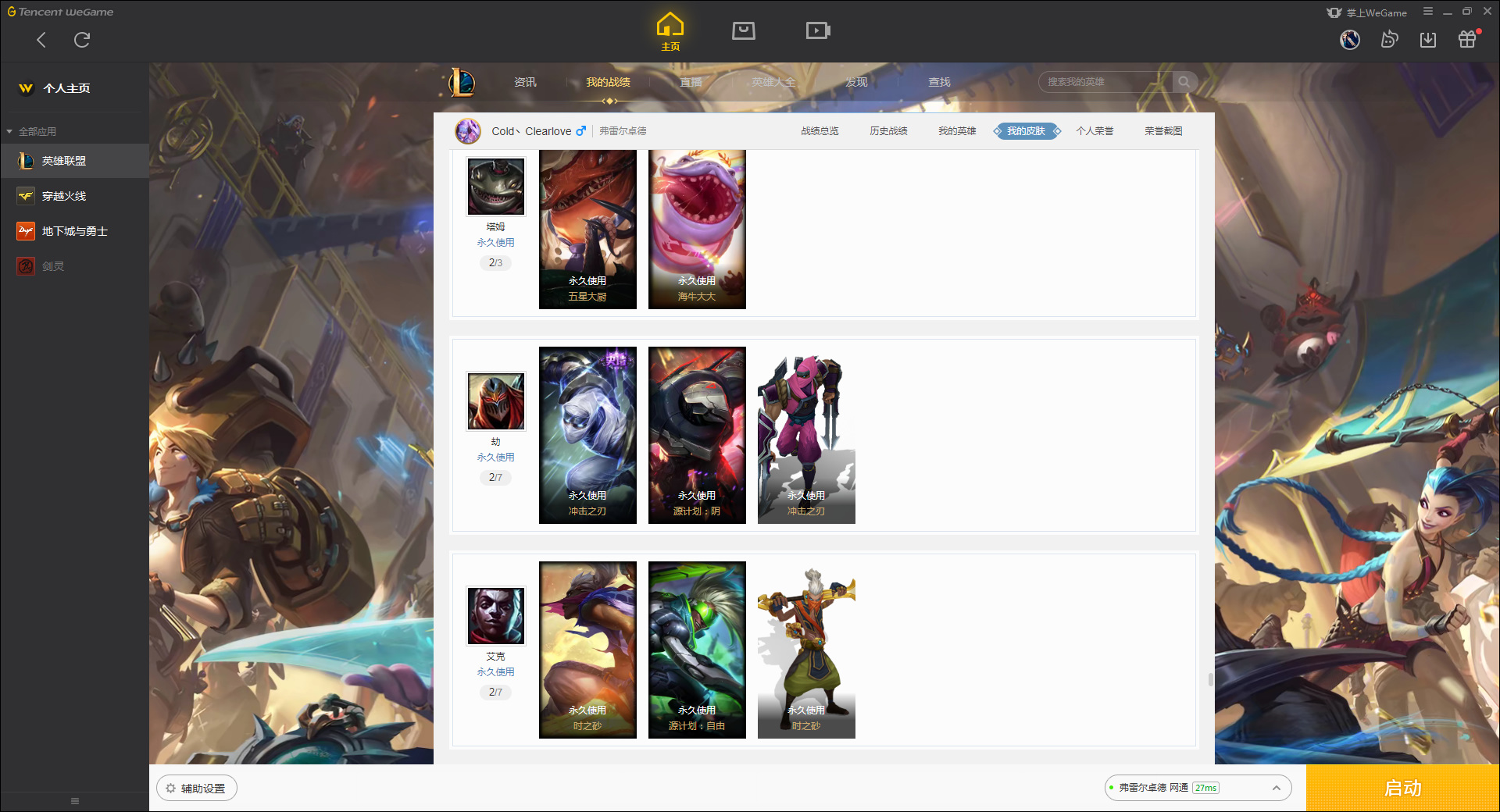The height and width of the screenshot is (812, 1500).
Task: Open the 主页 home icon
Action: tap(670, 32)
